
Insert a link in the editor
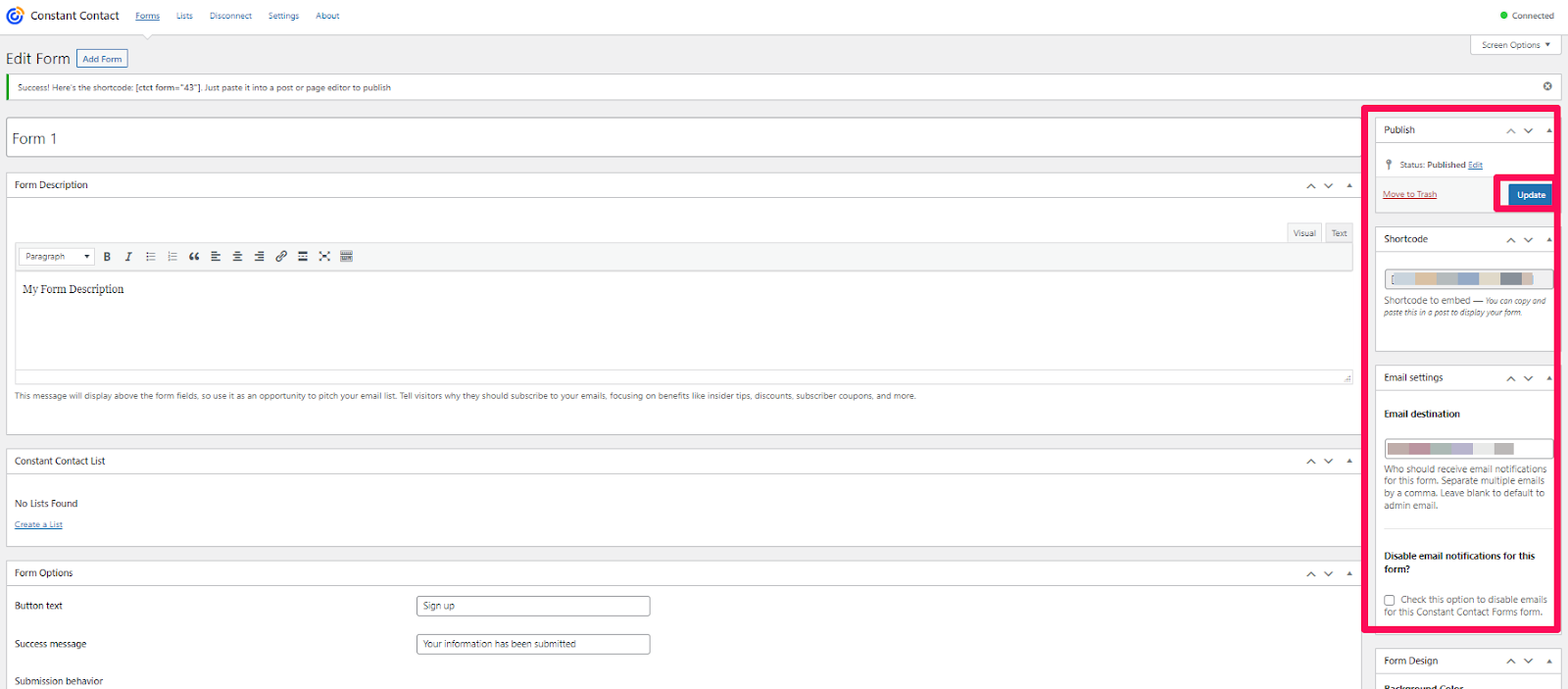click(281, 257)
